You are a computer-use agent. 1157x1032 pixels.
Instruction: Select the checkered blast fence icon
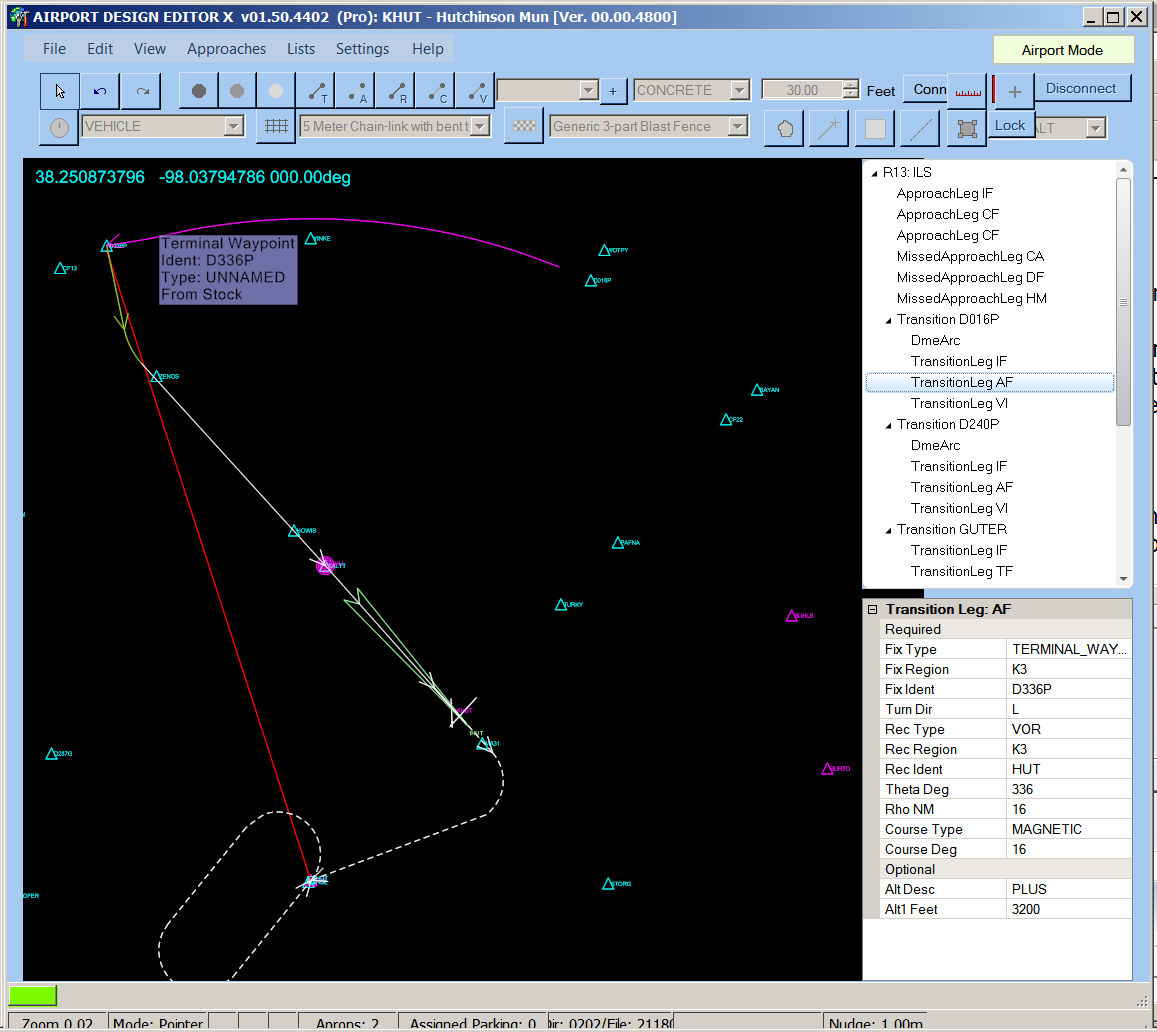click(x=524, y=127)
